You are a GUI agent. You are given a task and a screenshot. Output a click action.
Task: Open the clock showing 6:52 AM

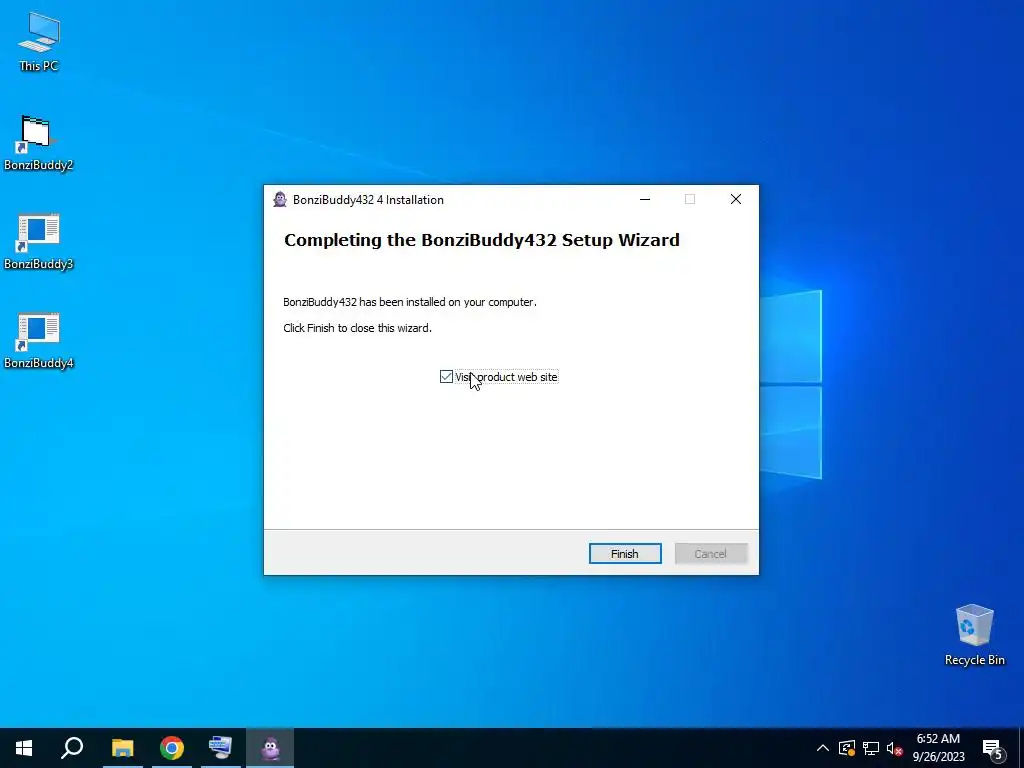(x=938, y=748)
